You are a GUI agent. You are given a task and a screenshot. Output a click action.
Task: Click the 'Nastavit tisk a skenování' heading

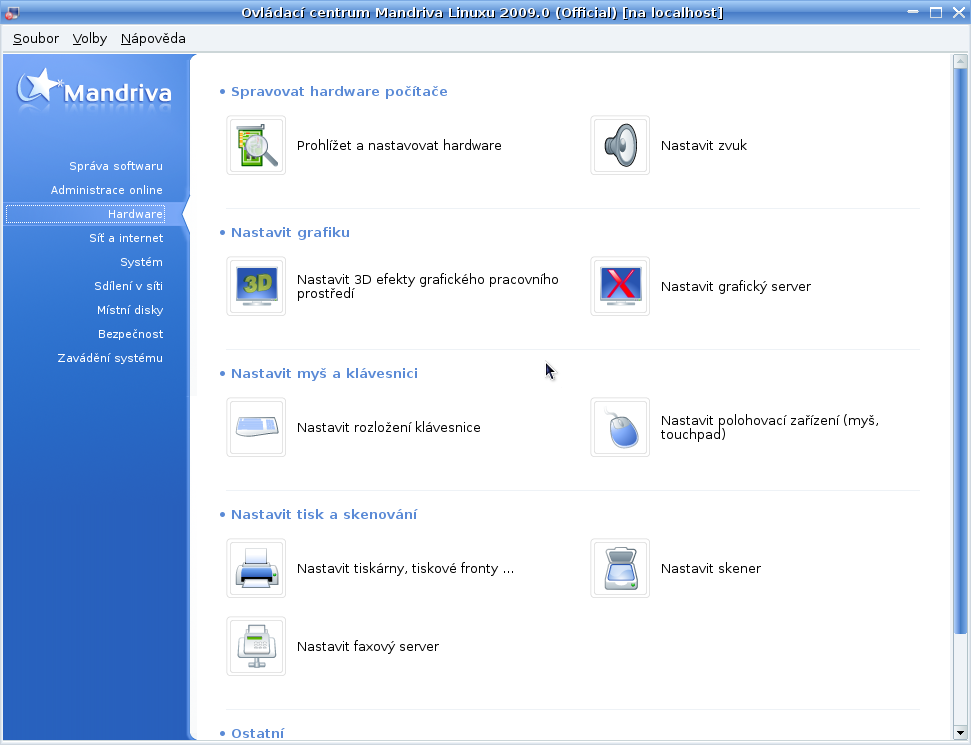[x=324, y=514]
